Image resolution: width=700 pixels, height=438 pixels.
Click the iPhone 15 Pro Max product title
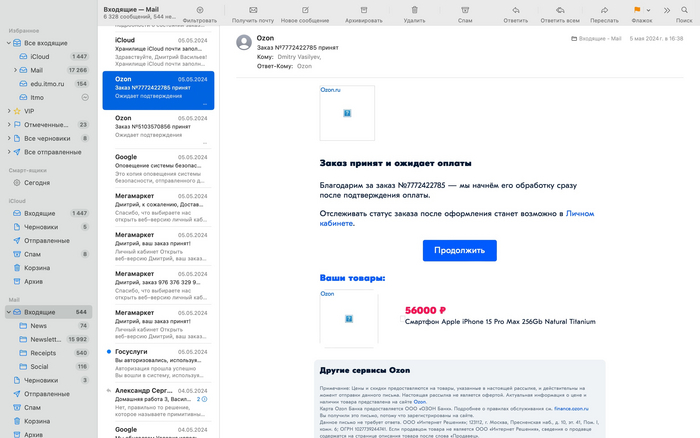coord(500,321)
